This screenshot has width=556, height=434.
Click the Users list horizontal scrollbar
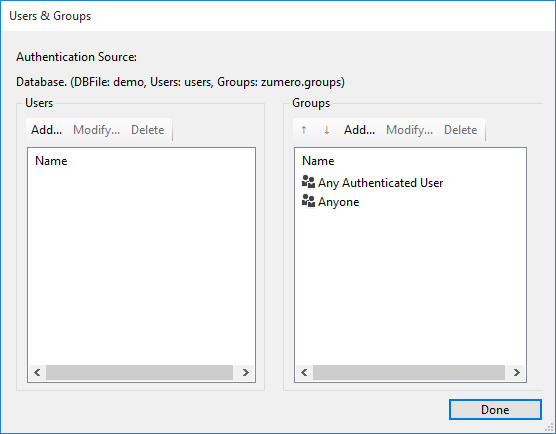(x=139, y=372)
